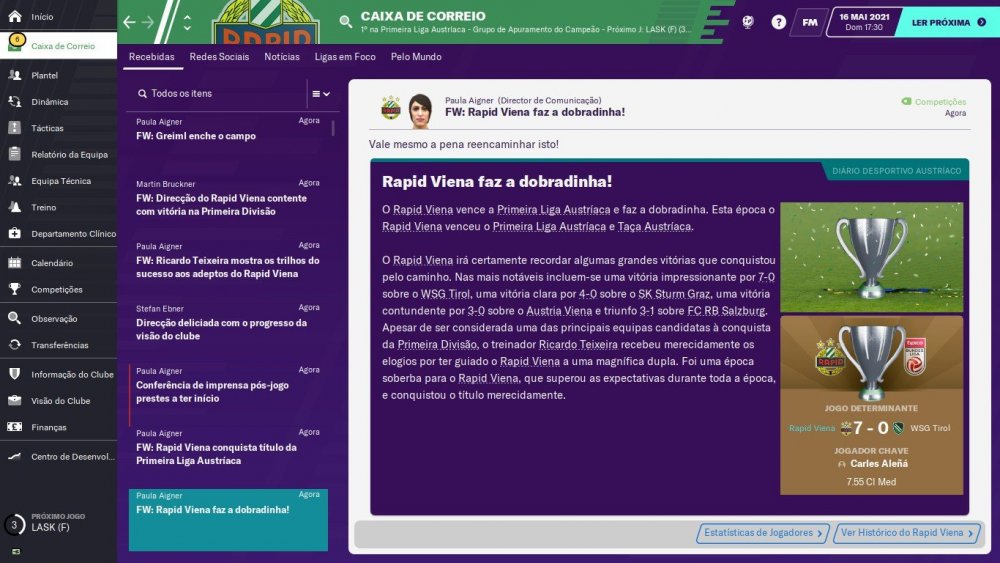
Task: Click the Rapid club badge in header
Action: click(x=267, y=22)
